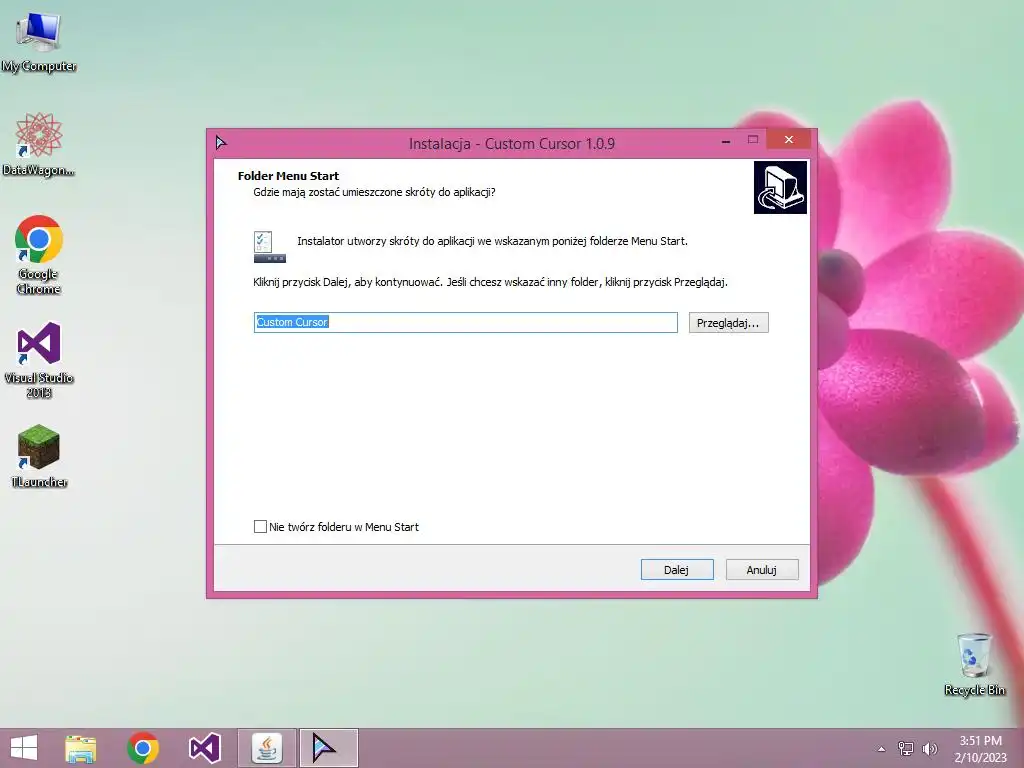
Task: Click the 'Instalator utworzy skróty' sentence
Action: coord(492,241)
